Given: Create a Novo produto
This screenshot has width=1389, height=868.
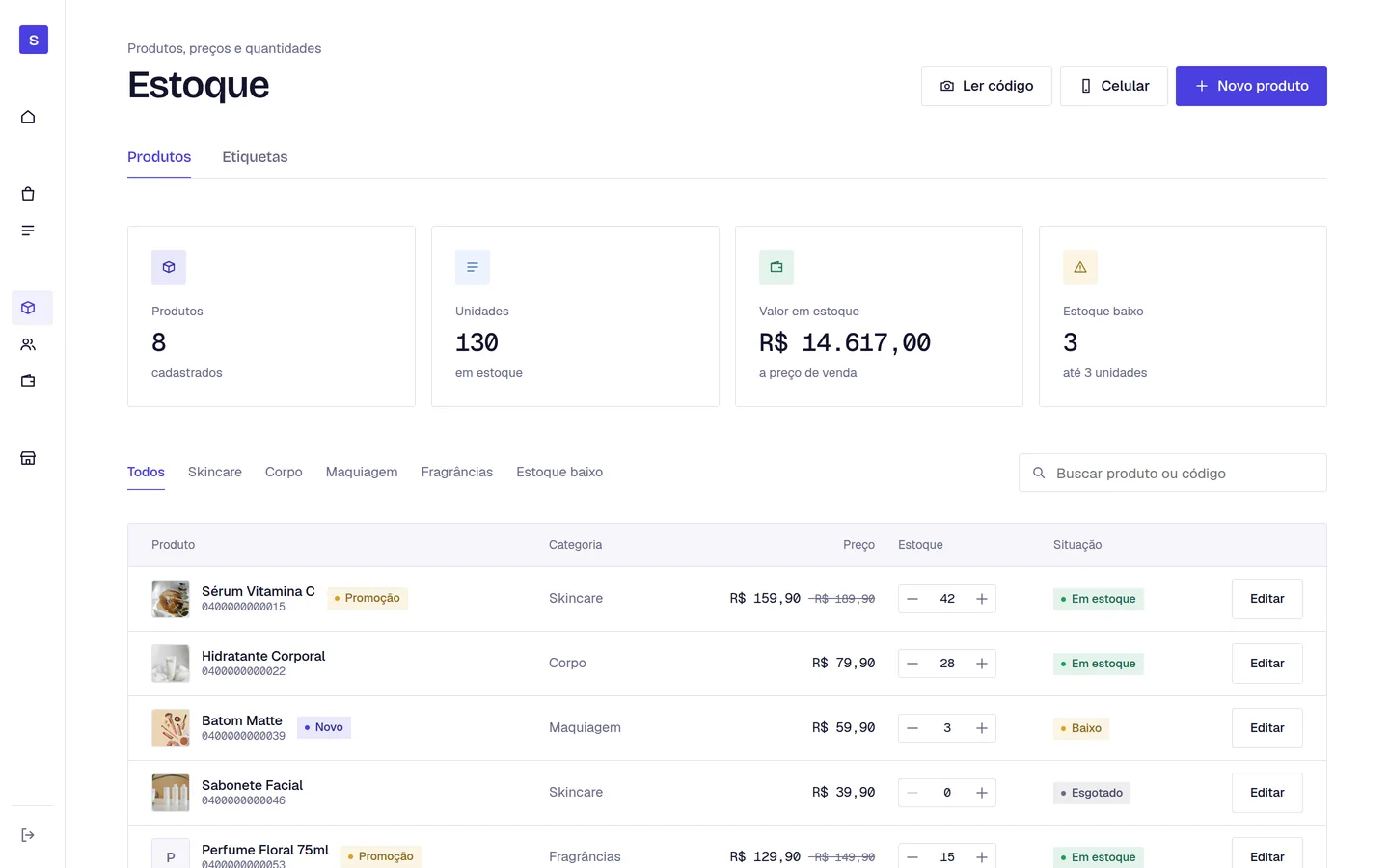Looking at the screenshot, I should pyautogui.click(x=1251, y=86).
